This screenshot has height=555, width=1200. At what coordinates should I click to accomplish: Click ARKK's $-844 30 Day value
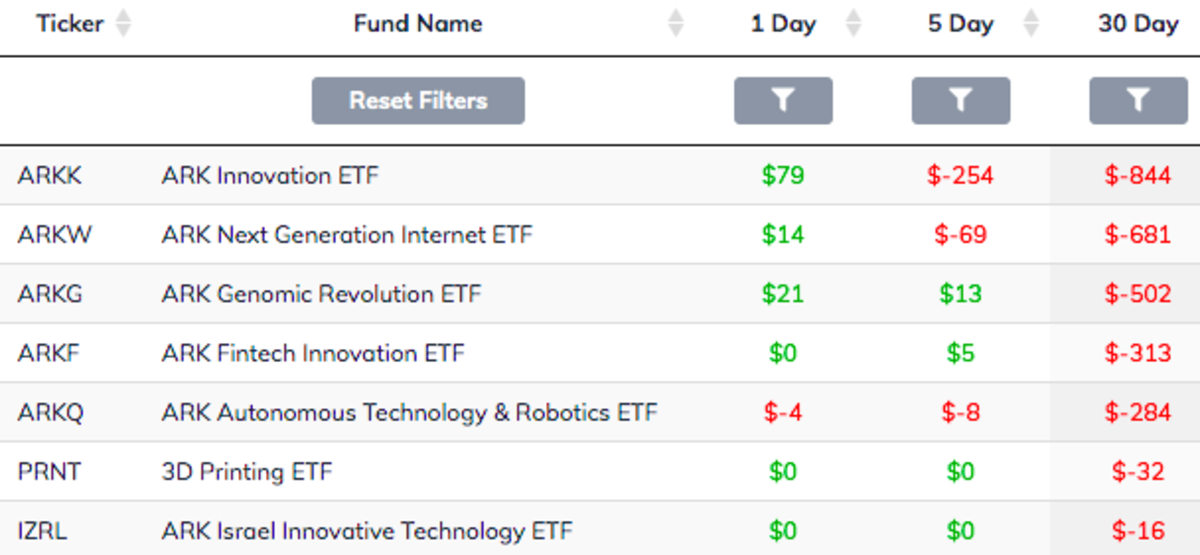[x=1138, y=176]
